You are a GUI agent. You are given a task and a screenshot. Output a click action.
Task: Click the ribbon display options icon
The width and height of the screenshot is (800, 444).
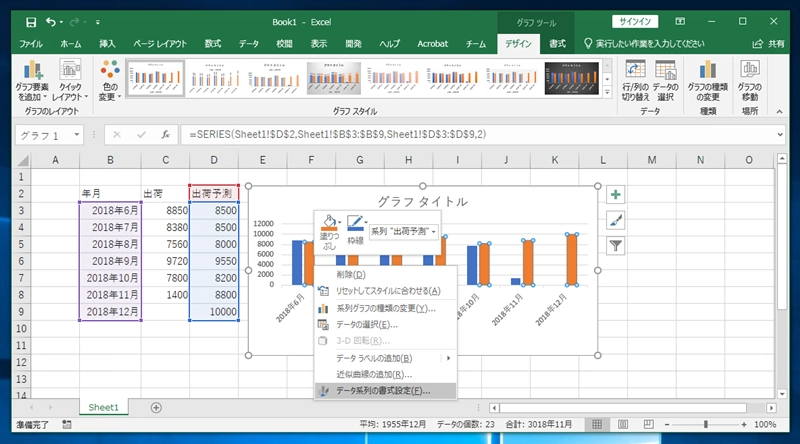(x=680, y=21)
